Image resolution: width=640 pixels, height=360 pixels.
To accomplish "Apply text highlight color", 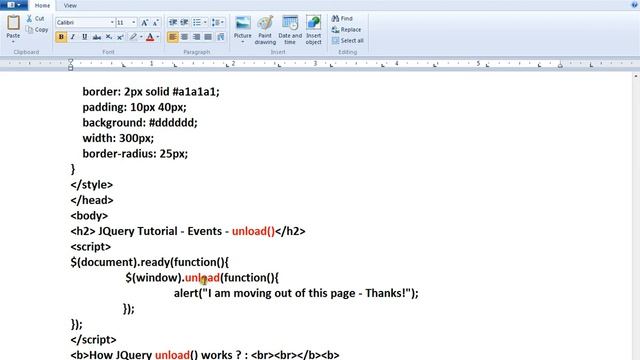I will coord(133,37).
